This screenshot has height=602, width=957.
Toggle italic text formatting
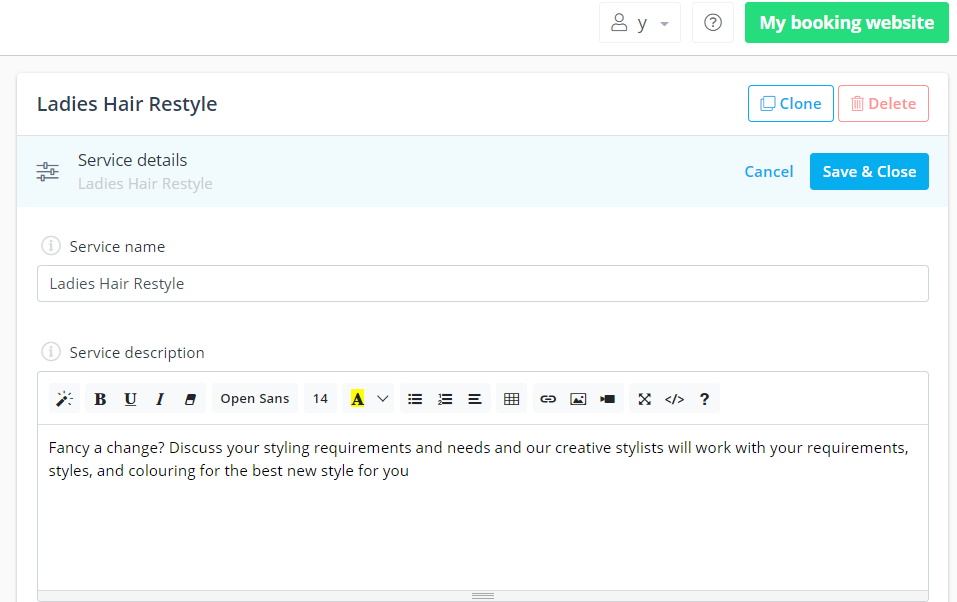coord(160,399)
